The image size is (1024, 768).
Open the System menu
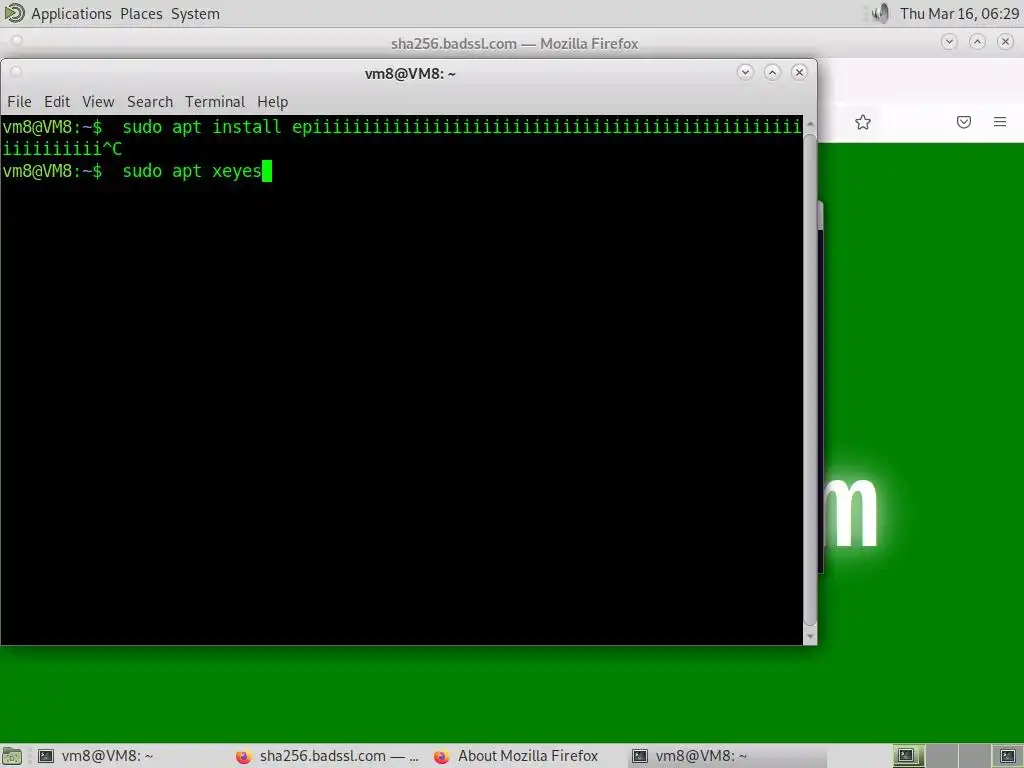195,14
